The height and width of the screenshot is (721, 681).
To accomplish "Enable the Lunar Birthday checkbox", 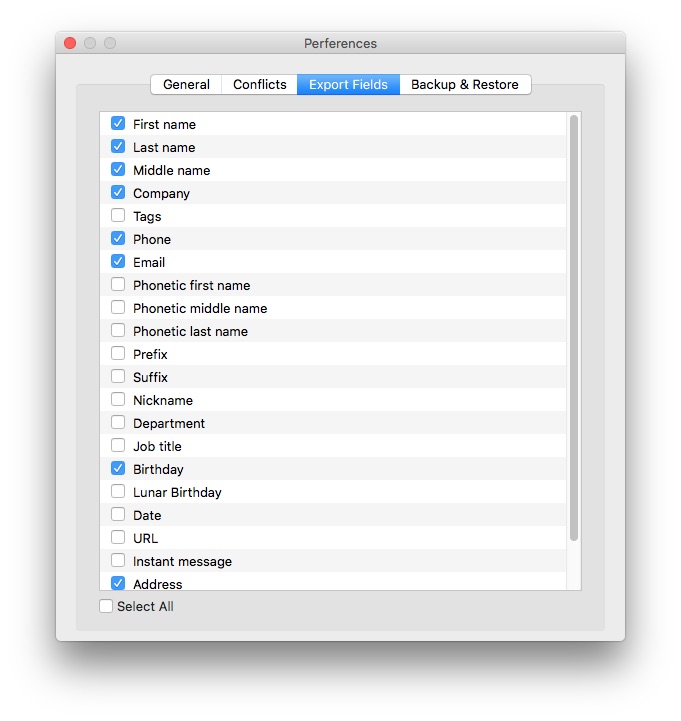I will tap(118, 492).
